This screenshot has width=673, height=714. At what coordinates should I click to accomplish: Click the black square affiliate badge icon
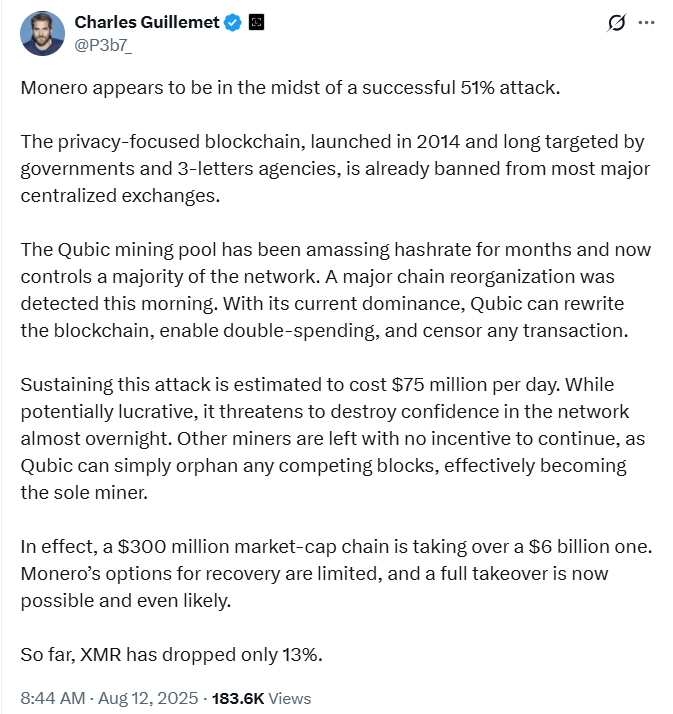pos(257,22)
